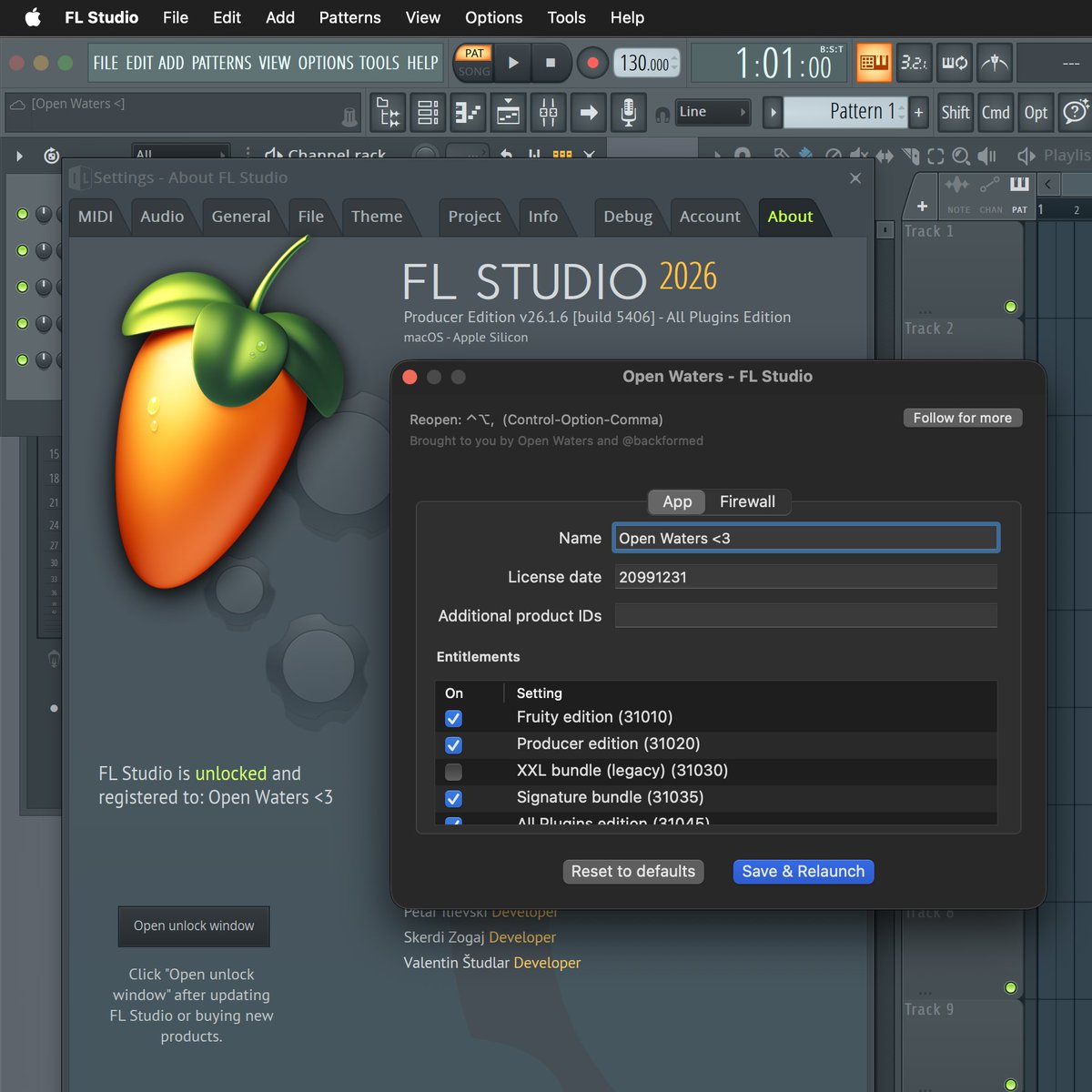Click the microphone recording icon
The height and width of the screenshot is (1092, 1092).
(x=628, y=113)
